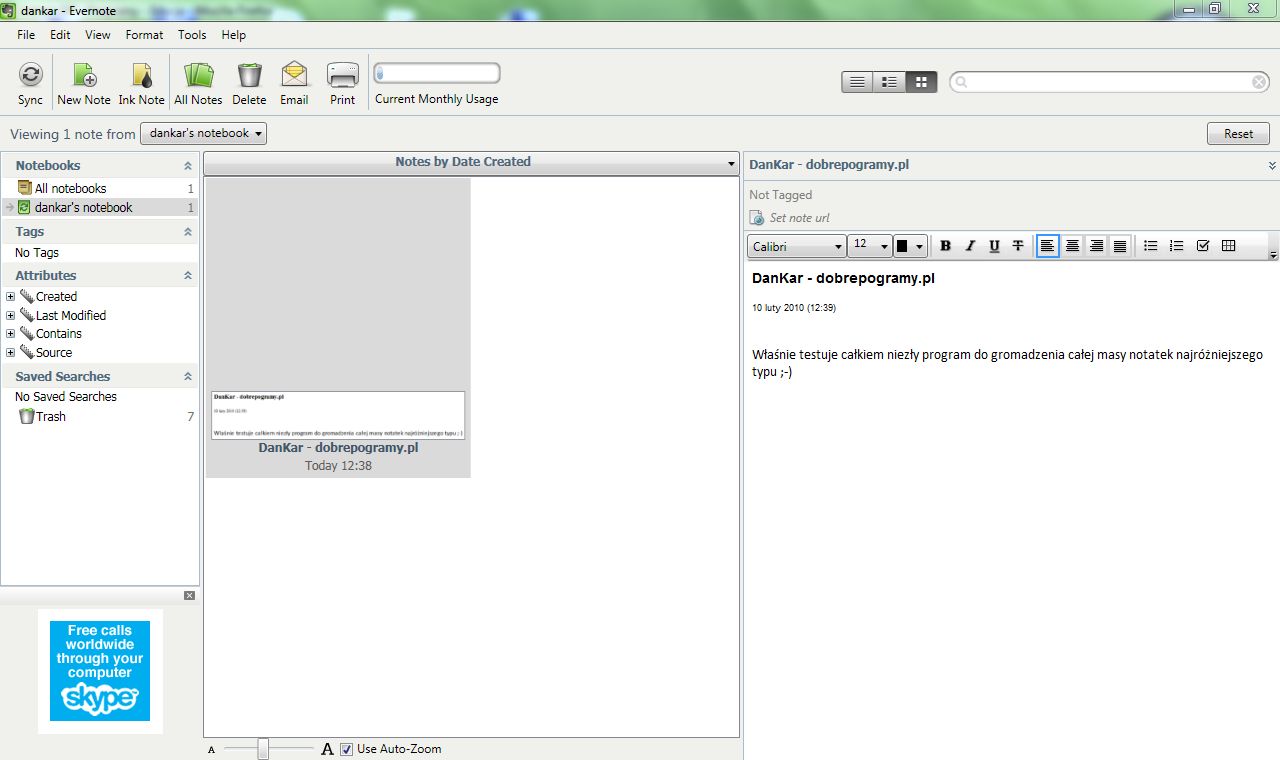Align text left

coord(1047,246)
